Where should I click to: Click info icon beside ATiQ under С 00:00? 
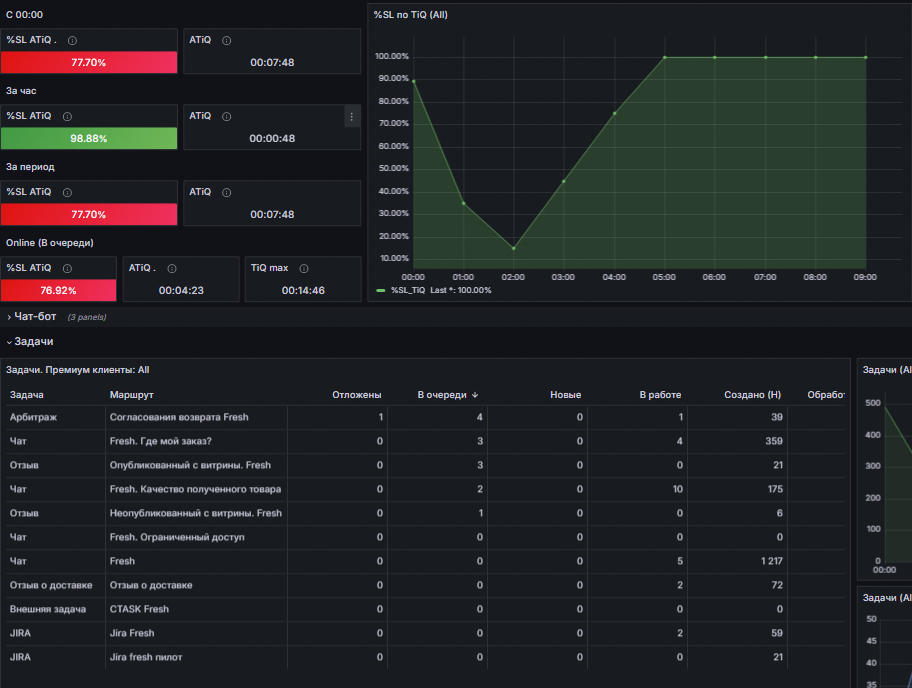(x=227, y=41)
